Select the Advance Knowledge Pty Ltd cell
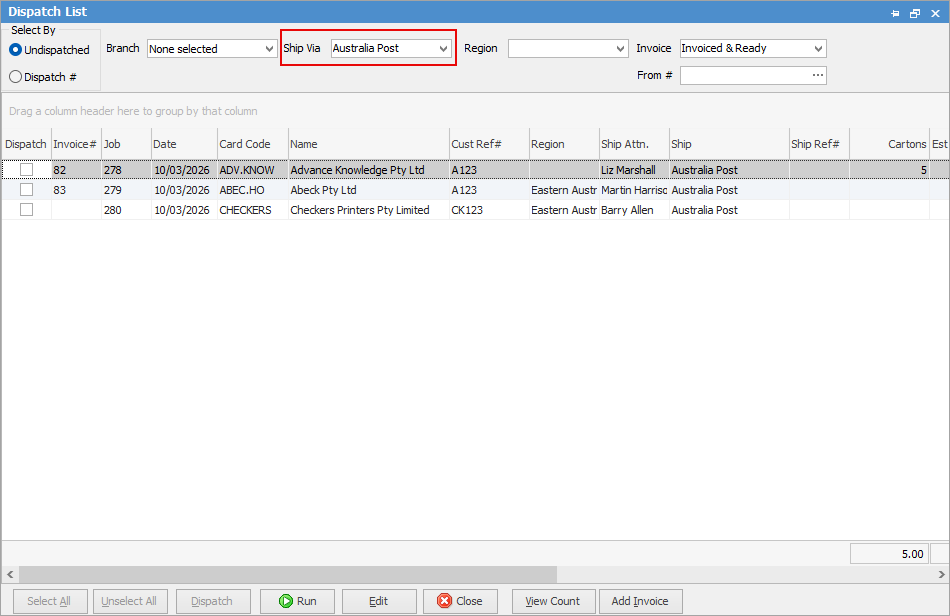 tap(369, 170)
